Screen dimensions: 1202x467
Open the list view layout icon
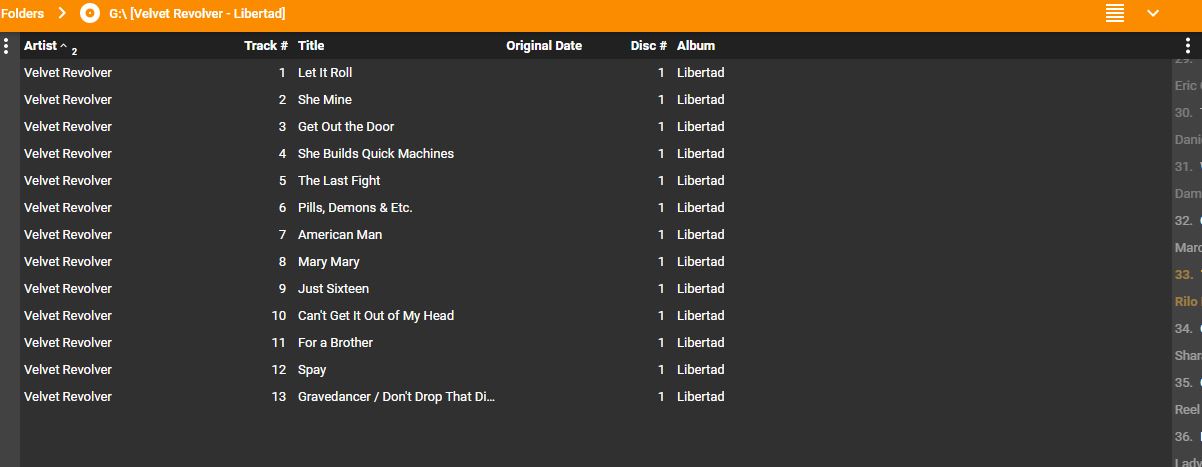coord(1115,13)
